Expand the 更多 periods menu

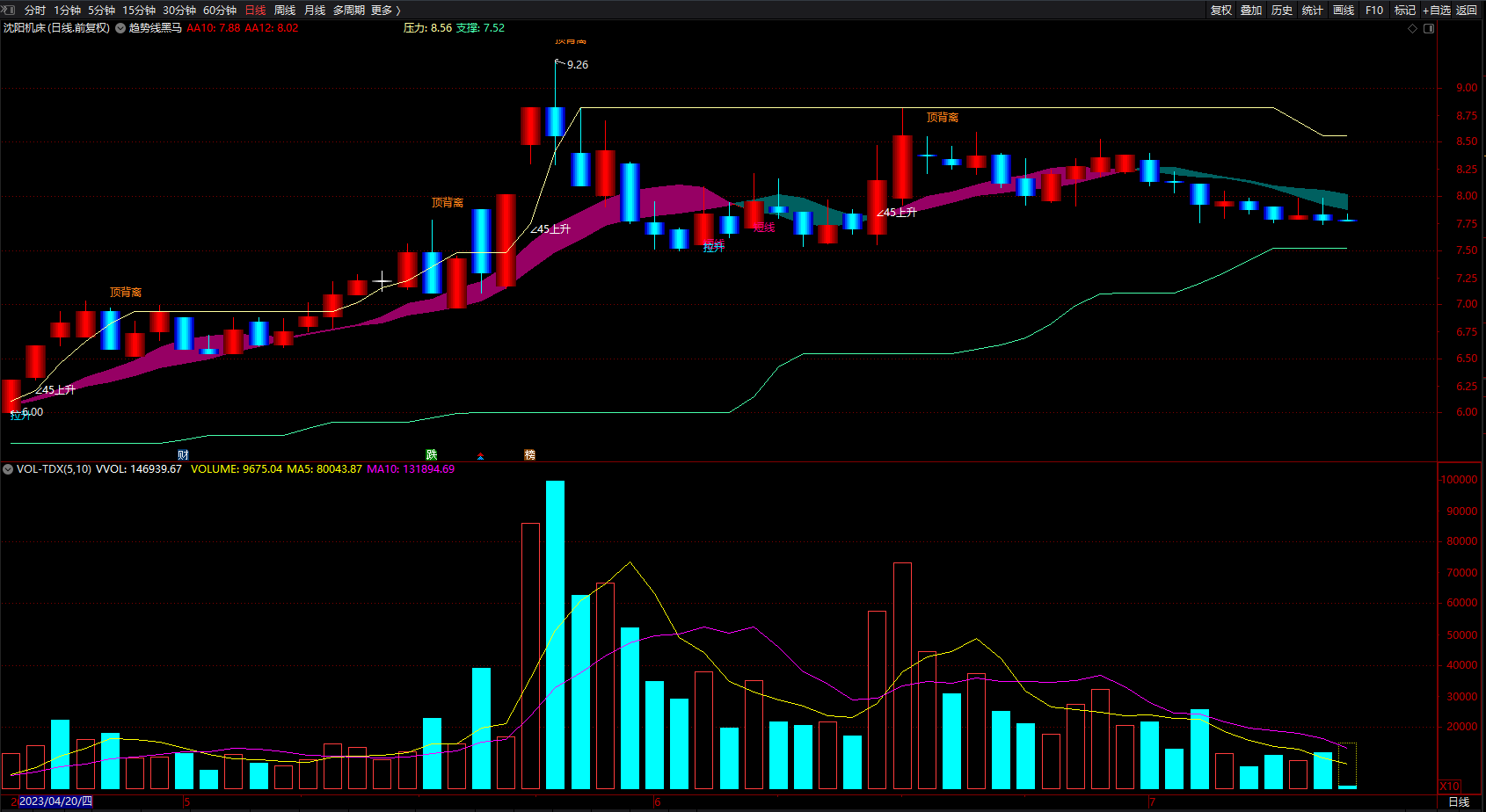pos(386,11)
